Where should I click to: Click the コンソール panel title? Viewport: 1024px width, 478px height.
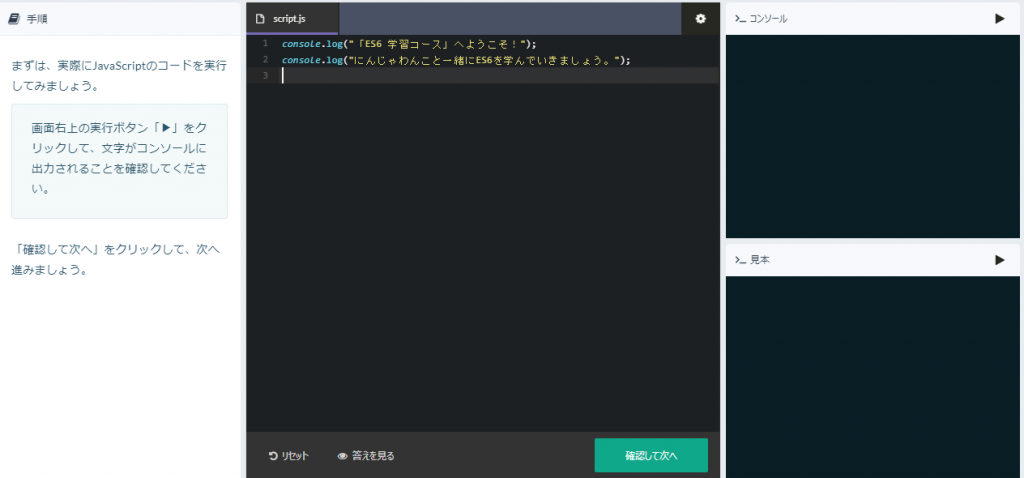[x=768, y=19]
